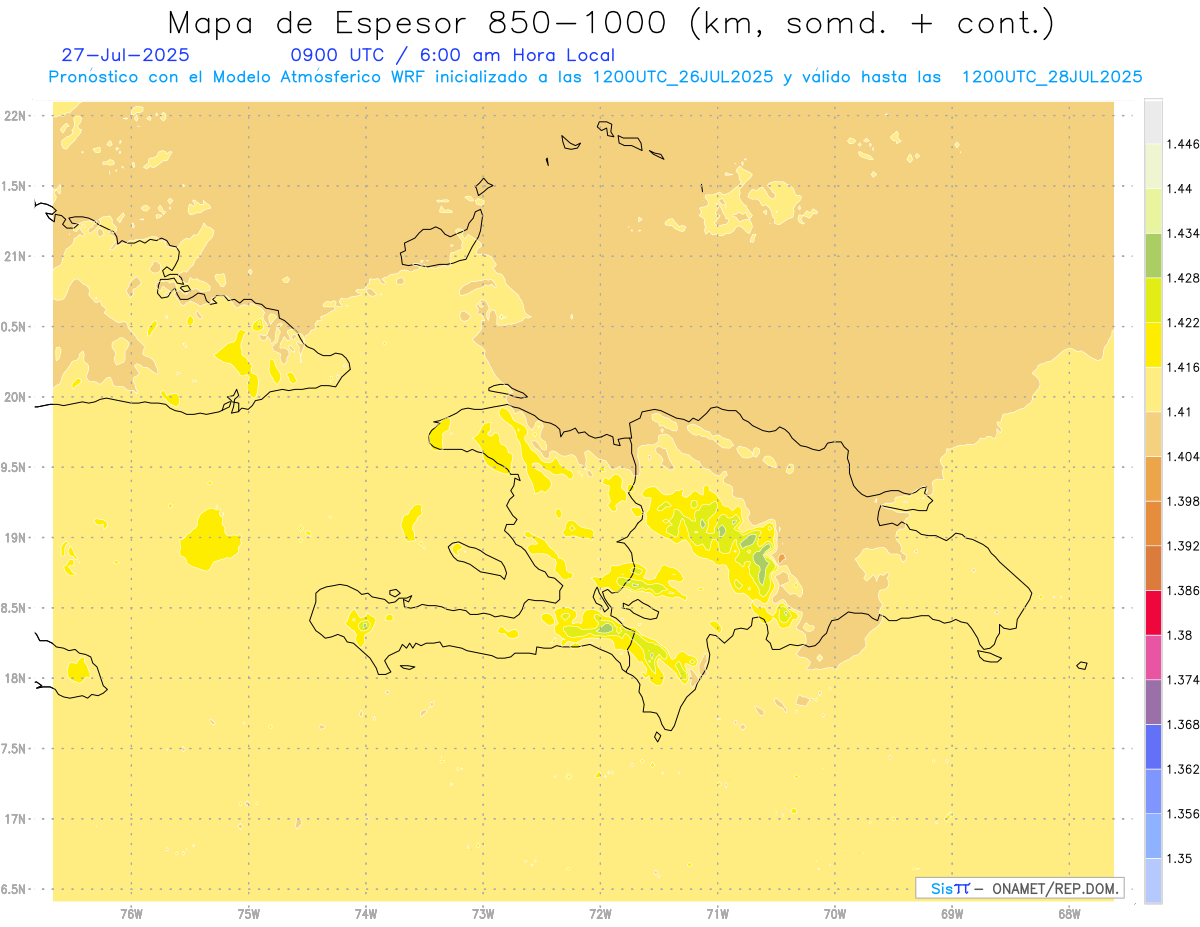Pick the pink legend swatch between 1.374 and 1.38
The height and width of the screenshot is (927, 1200).
point(1153,657)
